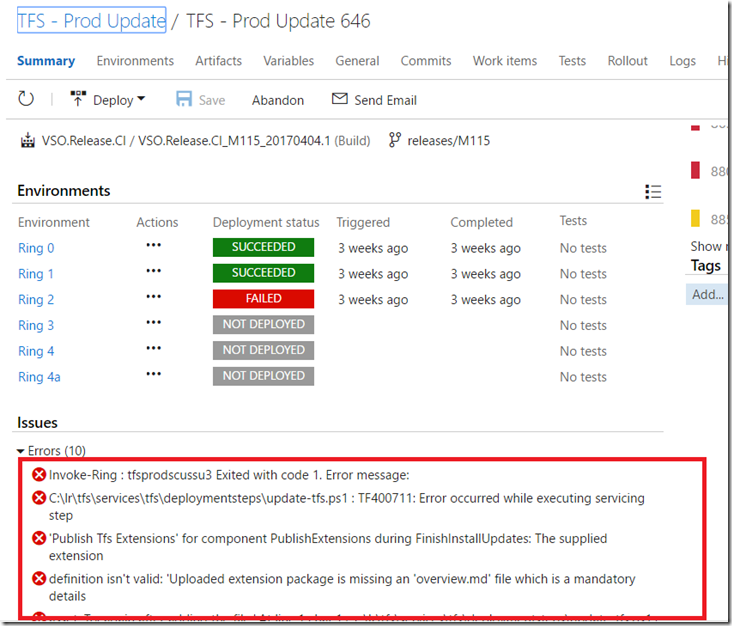Open the Ring 0 environment link

(x=36, y=248)
